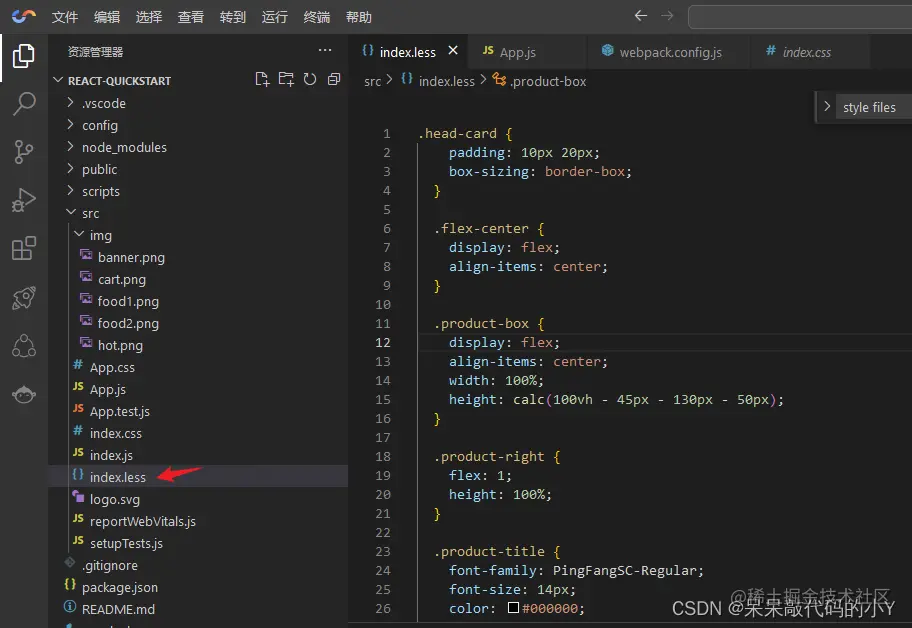Open explorer more actions ellipsis
The width and height of the screenshot is (912, 628).
click(325, 51)
